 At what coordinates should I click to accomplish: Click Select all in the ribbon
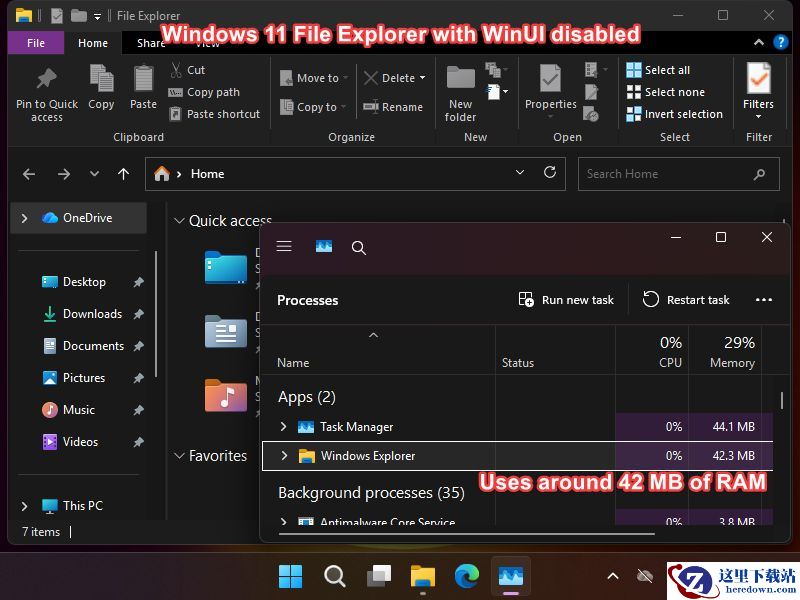point(658,70)
